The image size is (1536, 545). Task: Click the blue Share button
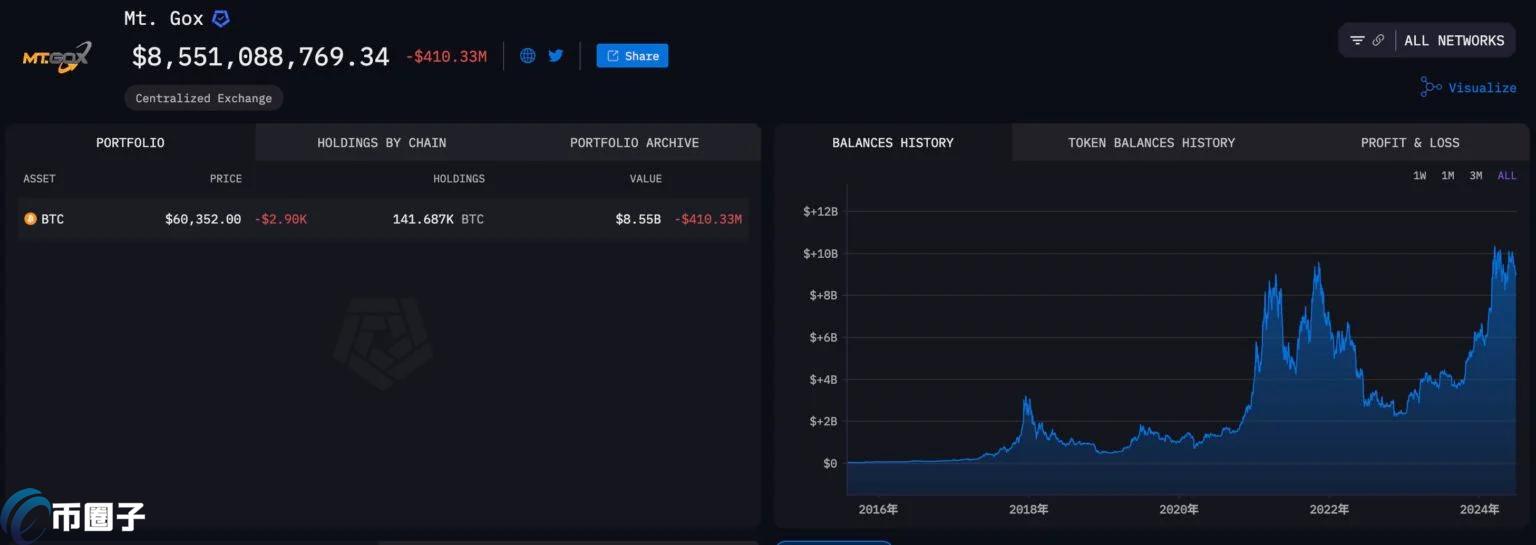632,56
